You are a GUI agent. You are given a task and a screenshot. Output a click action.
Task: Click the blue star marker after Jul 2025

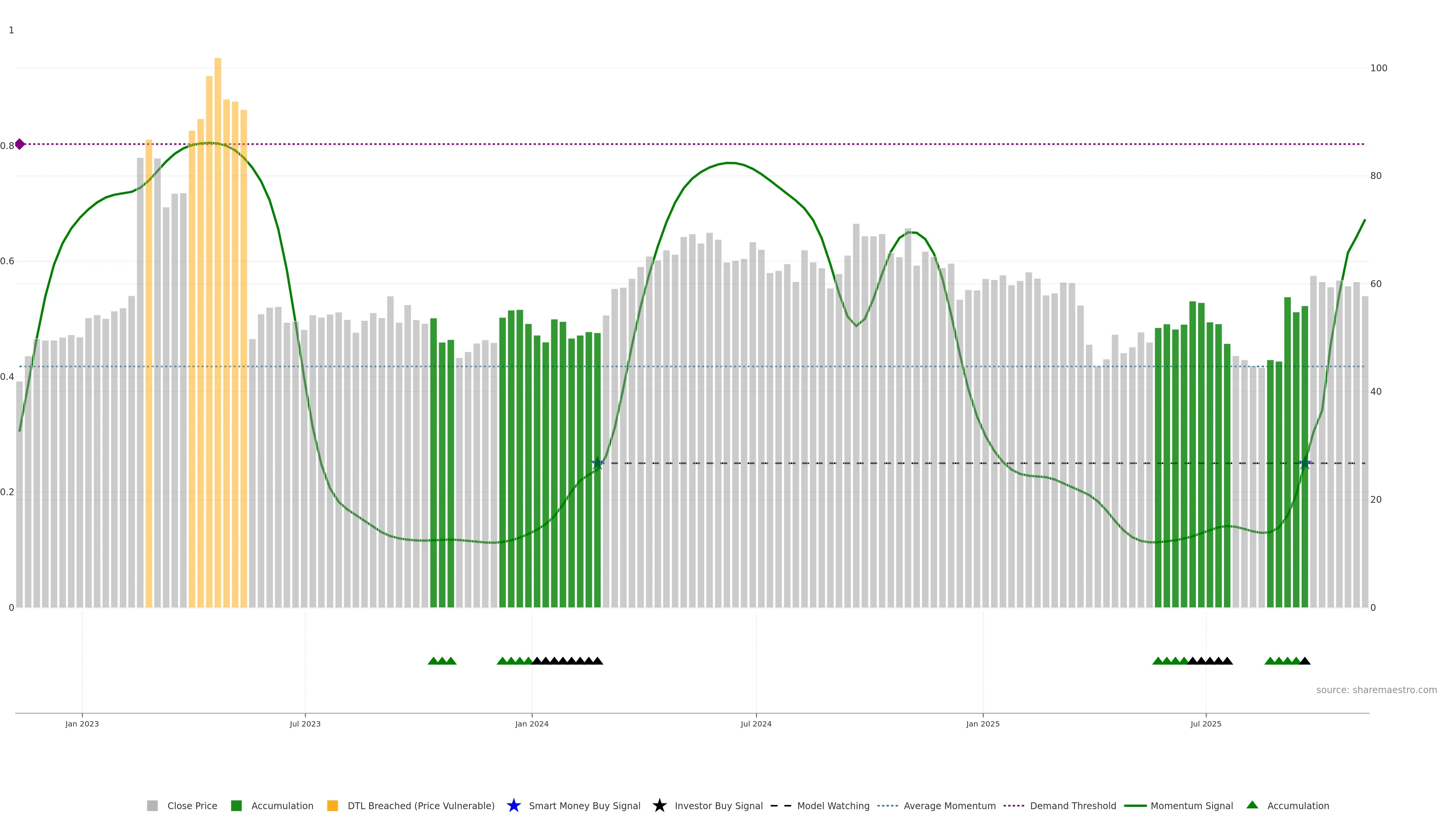tap(1305, 464)
